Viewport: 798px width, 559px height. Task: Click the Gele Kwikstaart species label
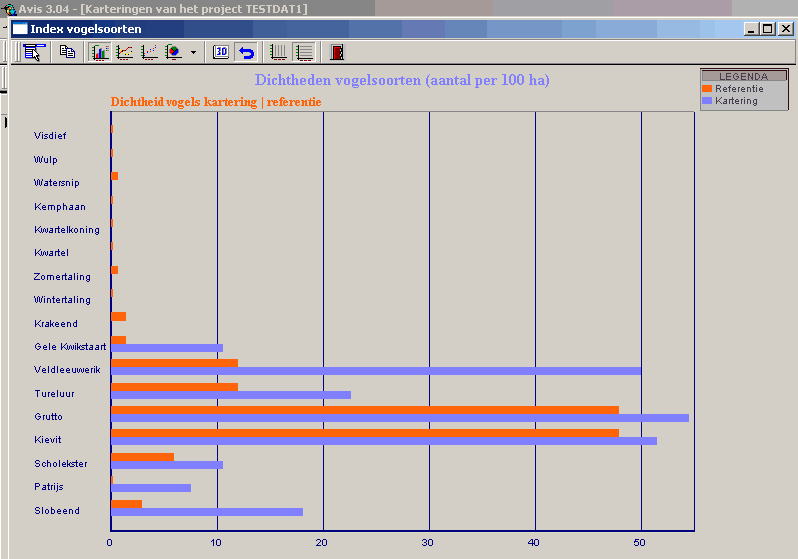coord(70,347)
